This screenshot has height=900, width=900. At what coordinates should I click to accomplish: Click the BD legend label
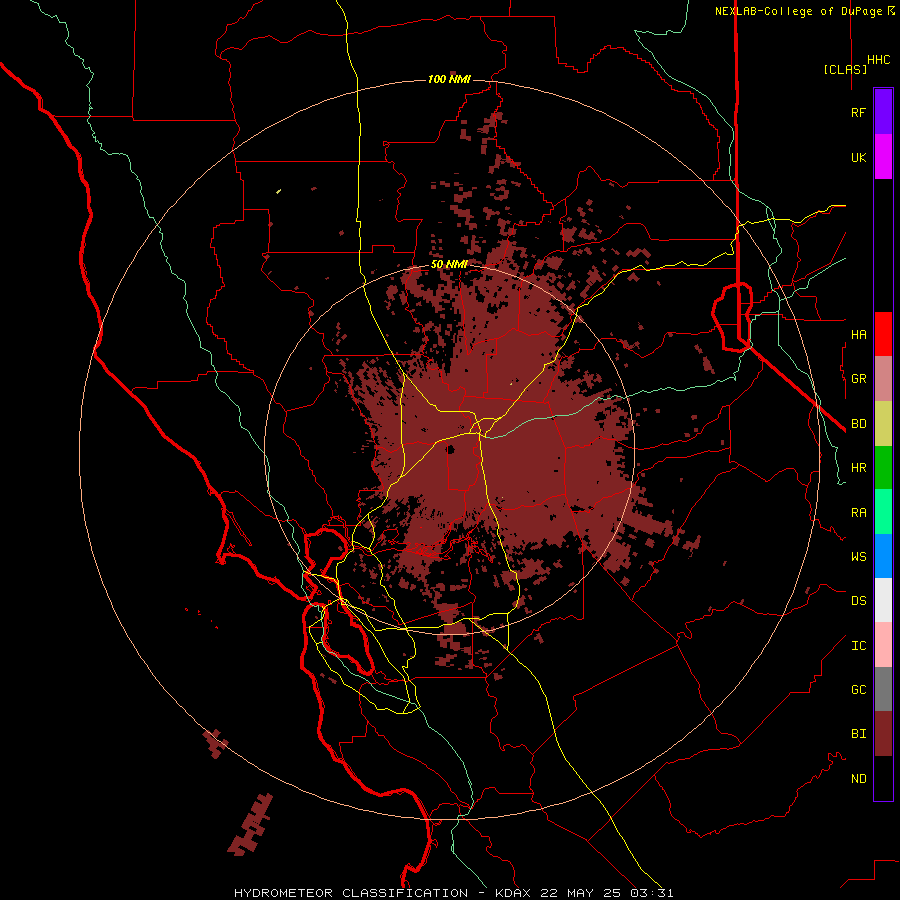coord(858,424)
